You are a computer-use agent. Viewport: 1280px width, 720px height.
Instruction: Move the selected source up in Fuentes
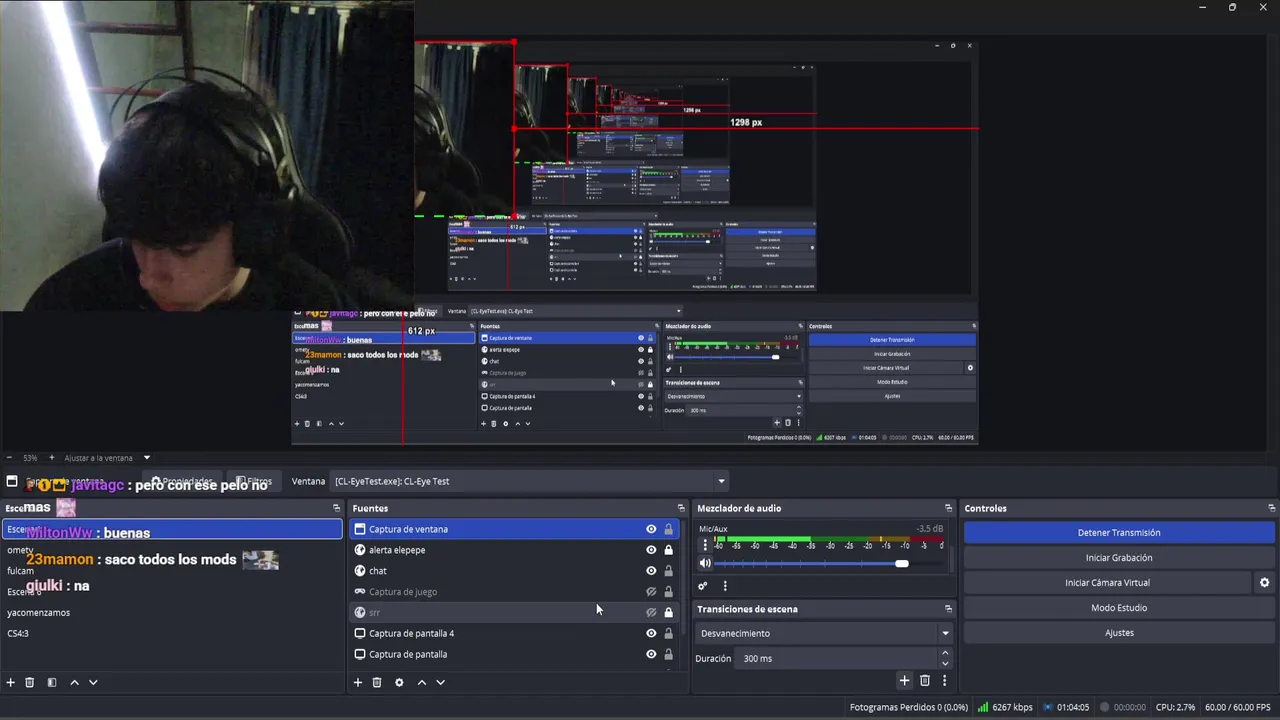coord(421,682)
